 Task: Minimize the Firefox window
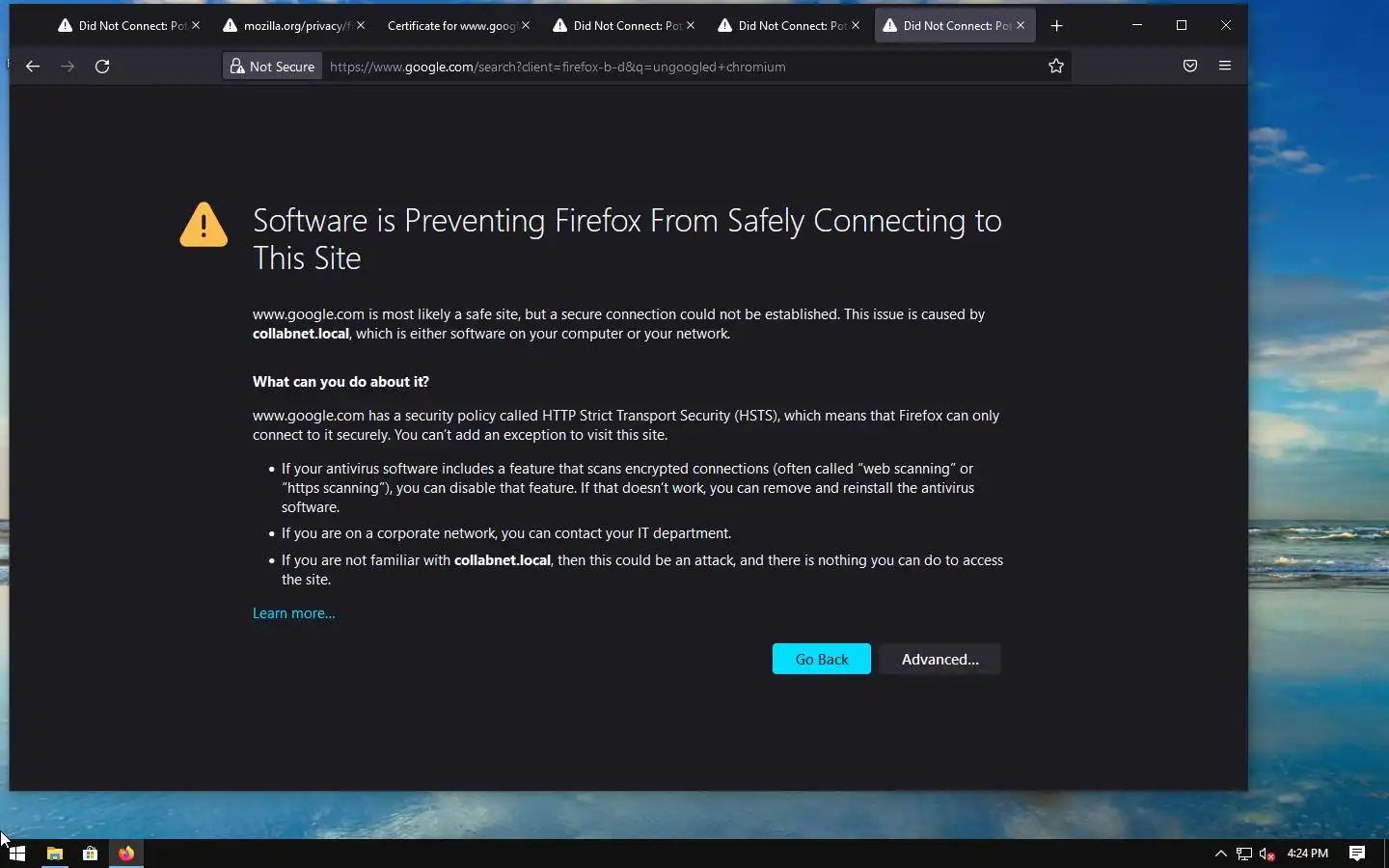click(x=1137, y=25)
